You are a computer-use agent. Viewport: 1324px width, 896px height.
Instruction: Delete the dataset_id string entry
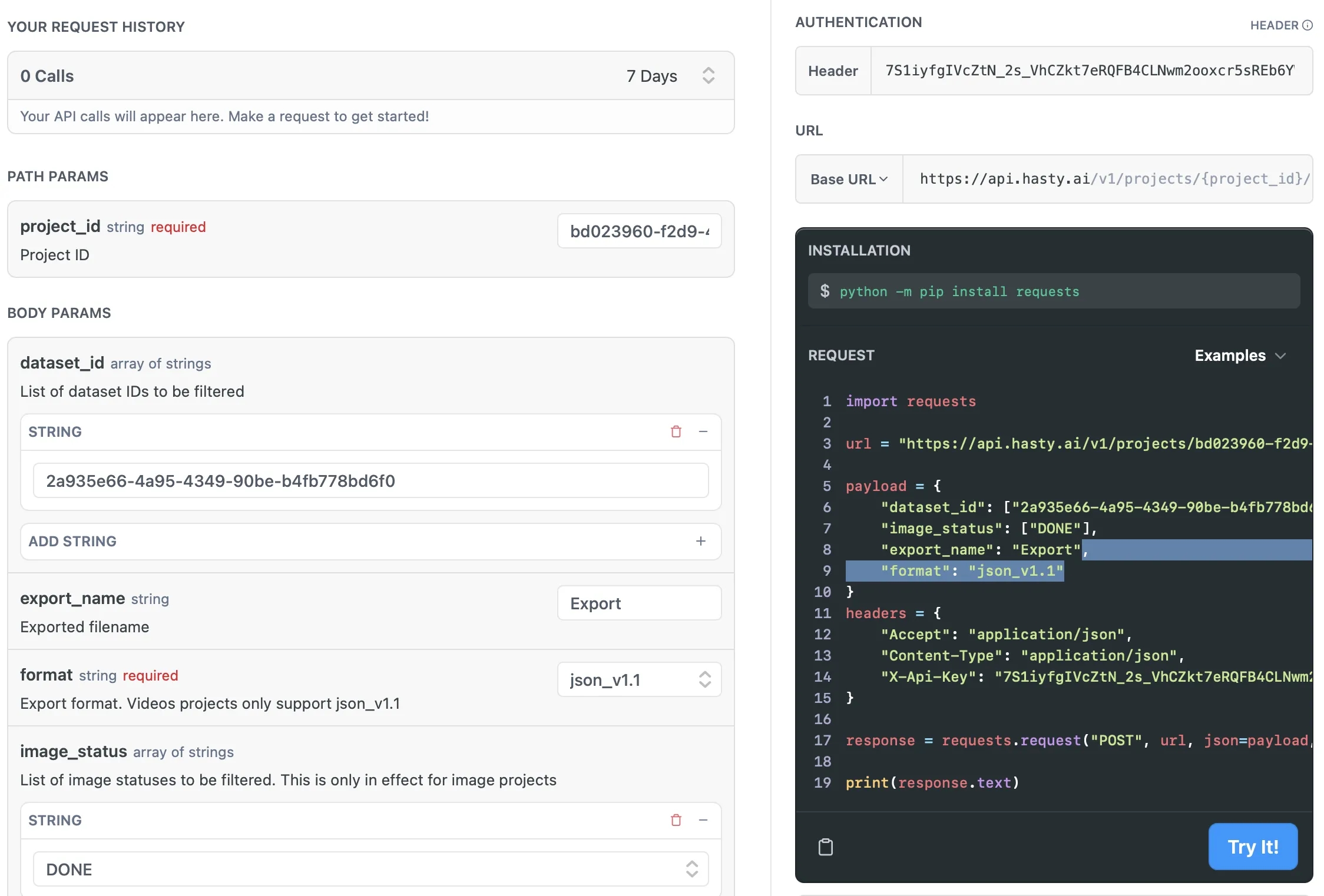coord(676,432)
